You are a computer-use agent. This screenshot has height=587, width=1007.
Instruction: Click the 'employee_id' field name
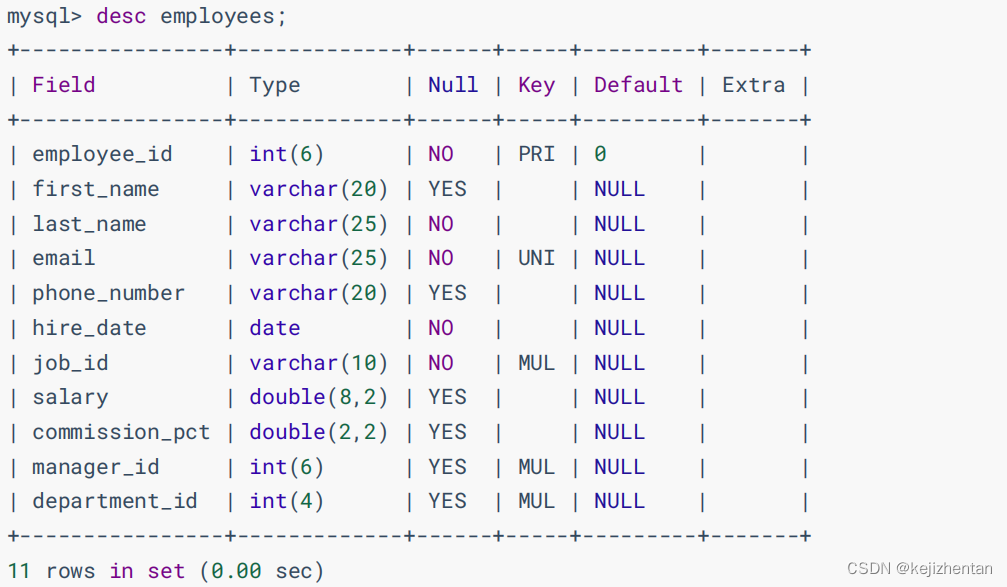102,155
